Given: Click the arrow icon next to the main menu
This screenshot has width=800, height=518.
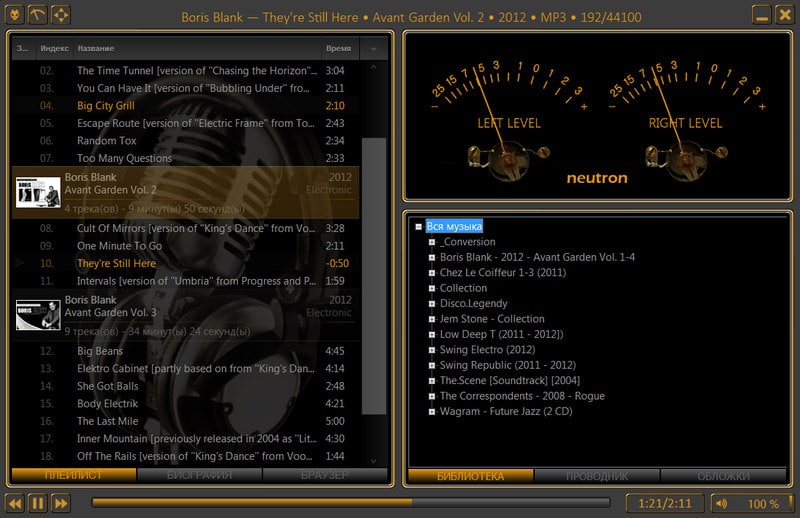Looking at the screenshot, I should (x=37, y=15).
